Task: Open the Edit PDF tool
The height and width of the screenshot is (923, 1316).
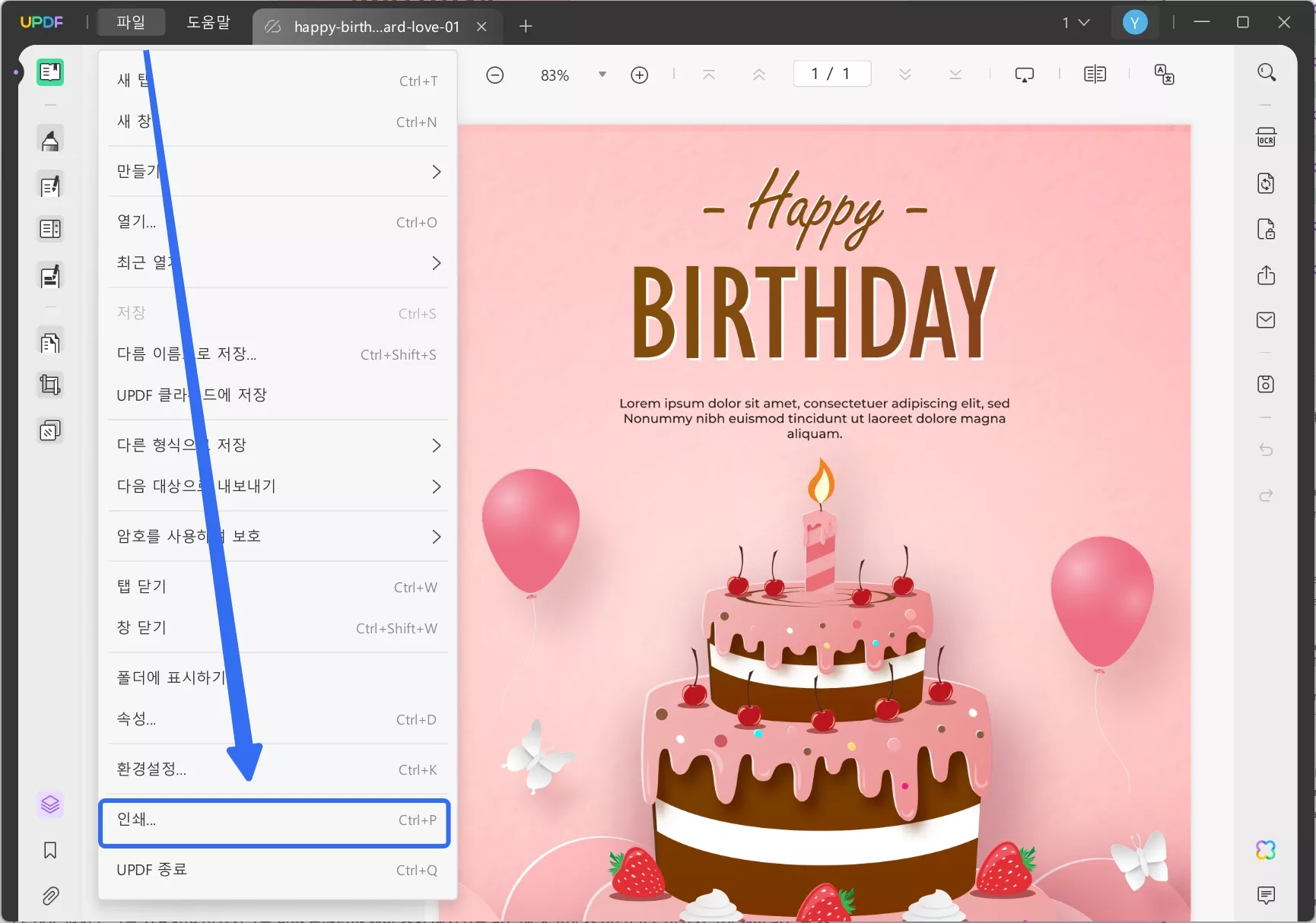Action: point(50,186)
